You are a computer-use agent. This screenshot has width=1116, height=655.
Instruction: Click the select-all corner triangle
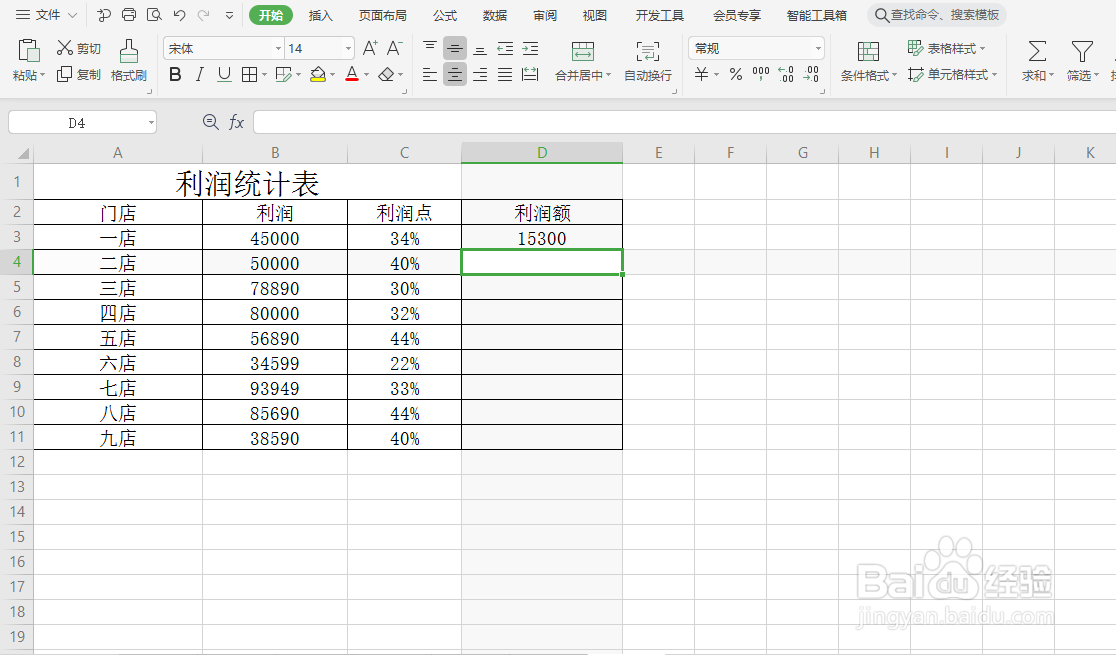coord(23,153)
